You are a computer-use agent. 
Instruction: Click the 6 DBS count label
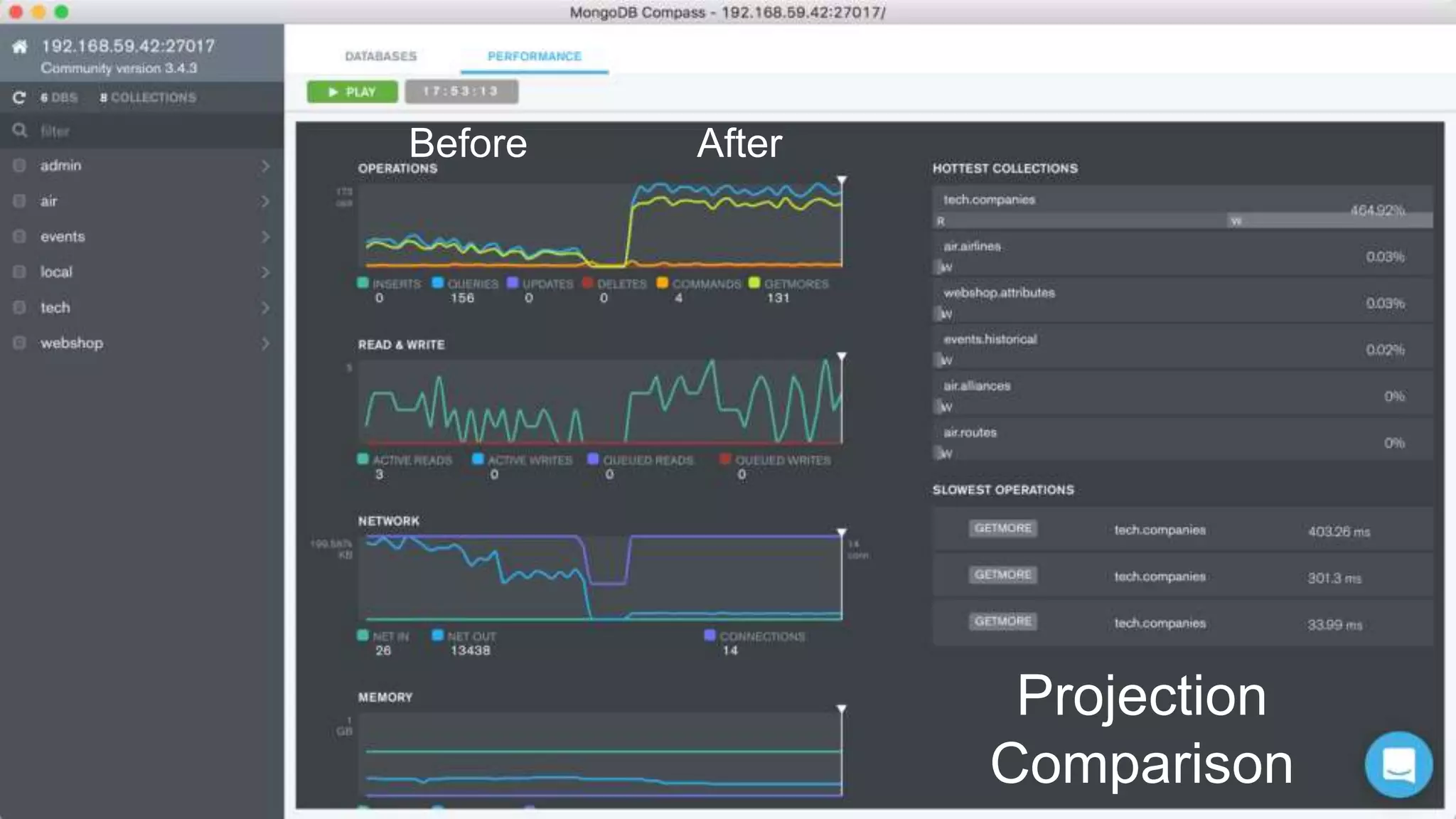[59, 97]
